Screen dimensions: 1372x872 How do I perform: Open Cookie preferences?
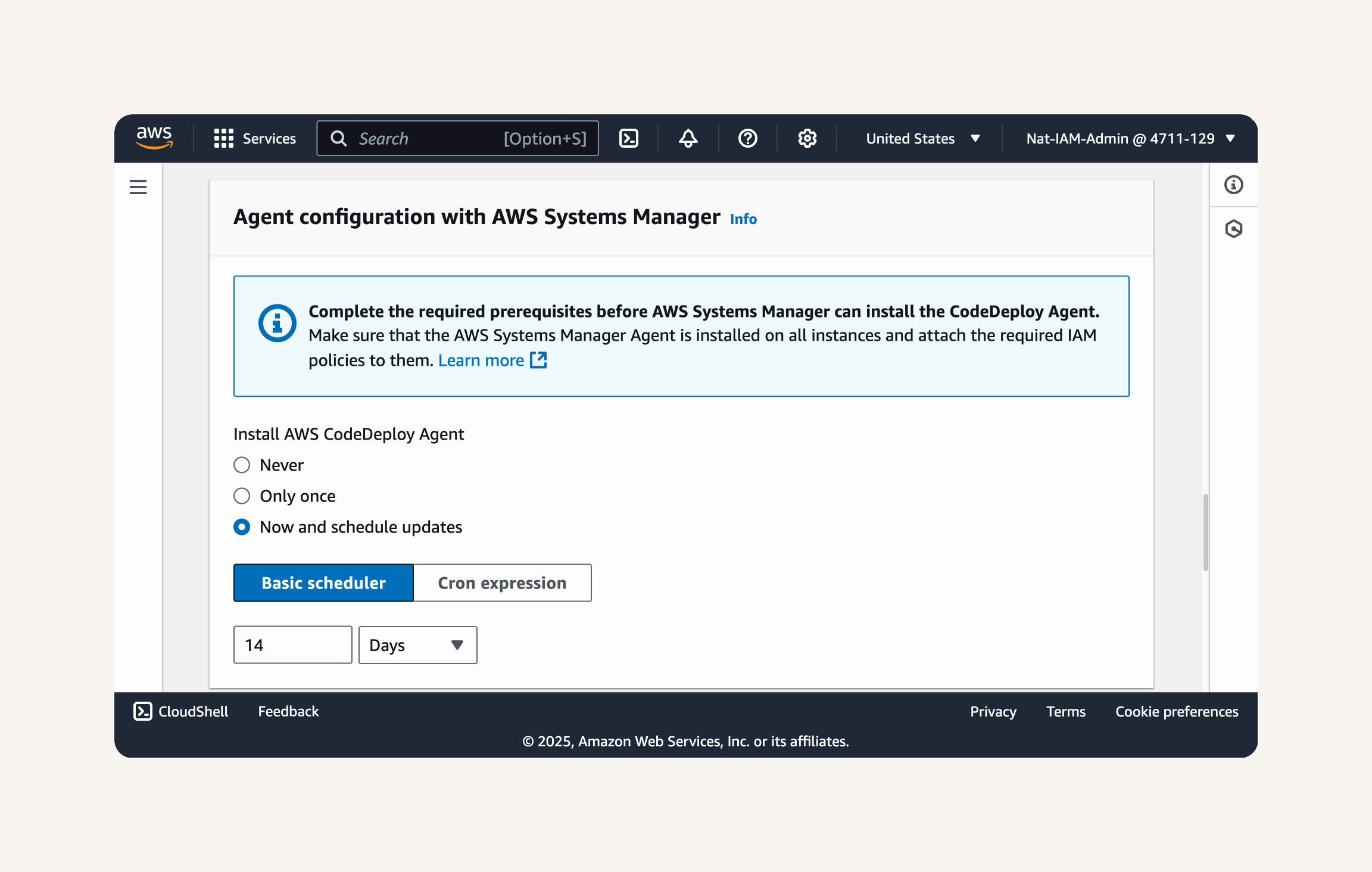pos(1177,712)
